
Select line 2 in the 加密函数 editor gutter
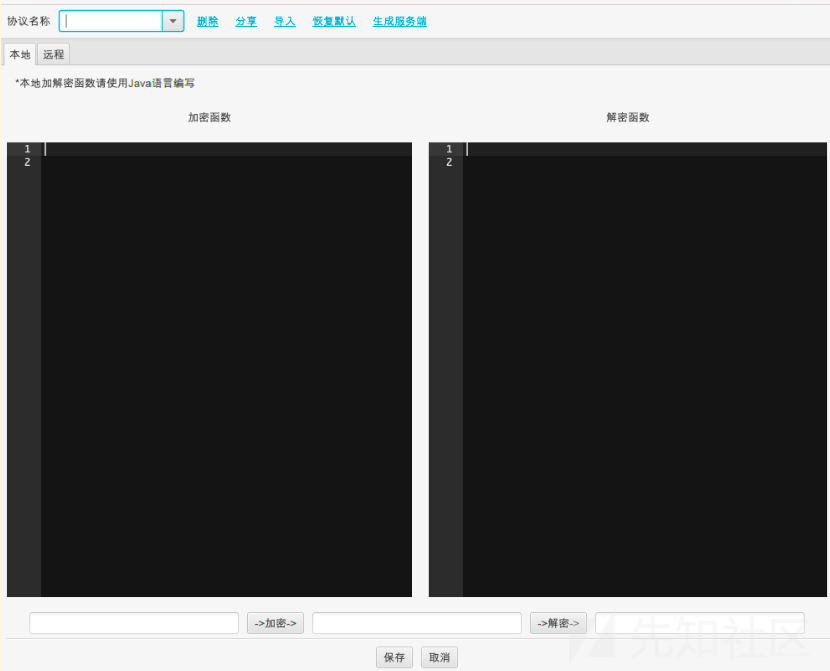point(27,162)
